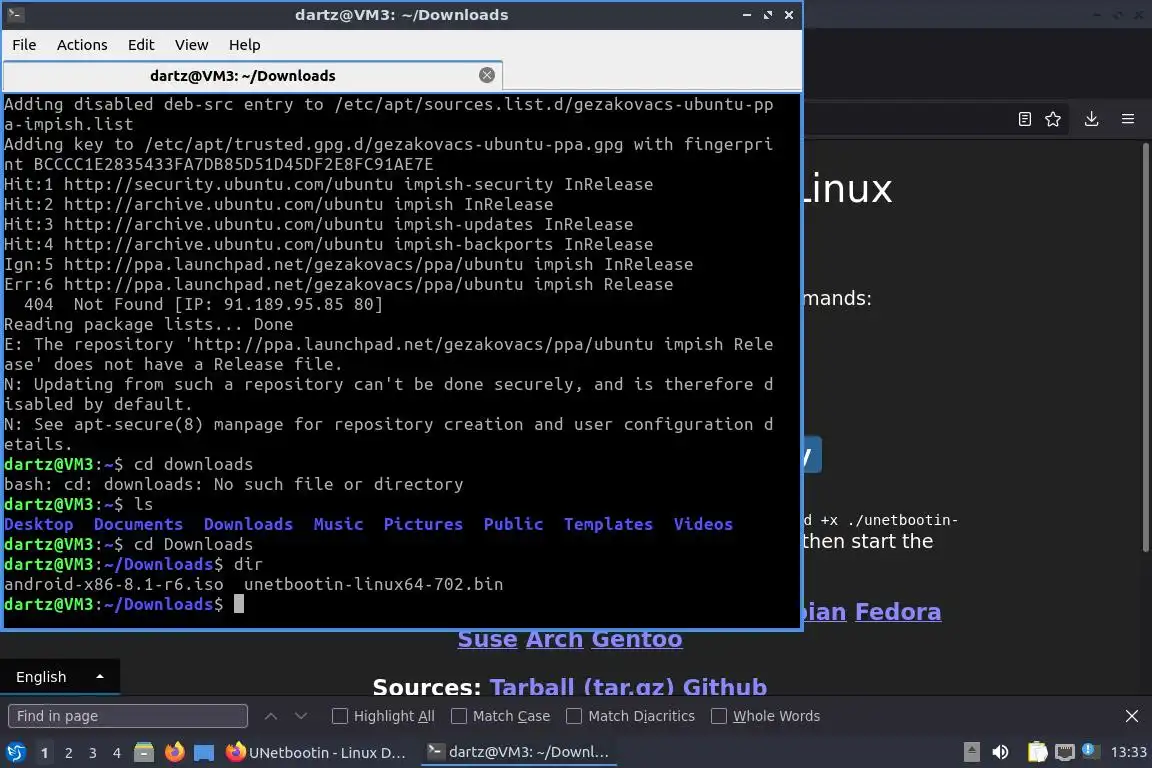Open the Help menu
Viewport: 1152px width, 768px height.
click(244, 45)
